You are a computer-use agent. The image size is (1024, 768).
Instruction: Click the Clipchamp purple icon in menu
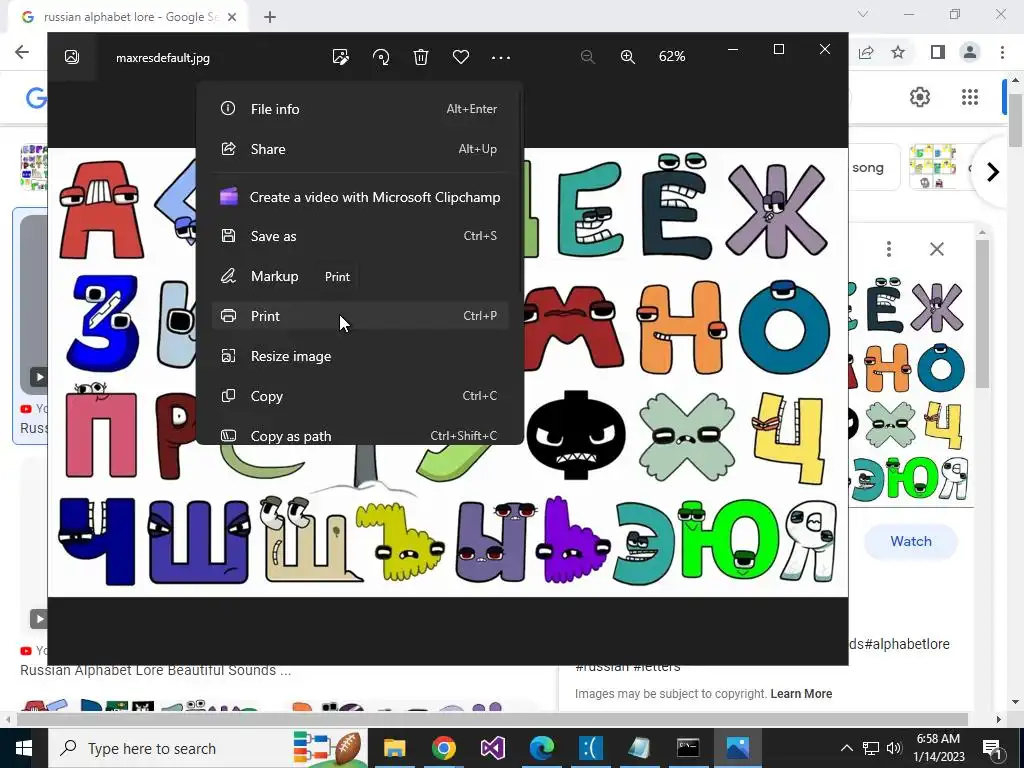coord(229,197)
